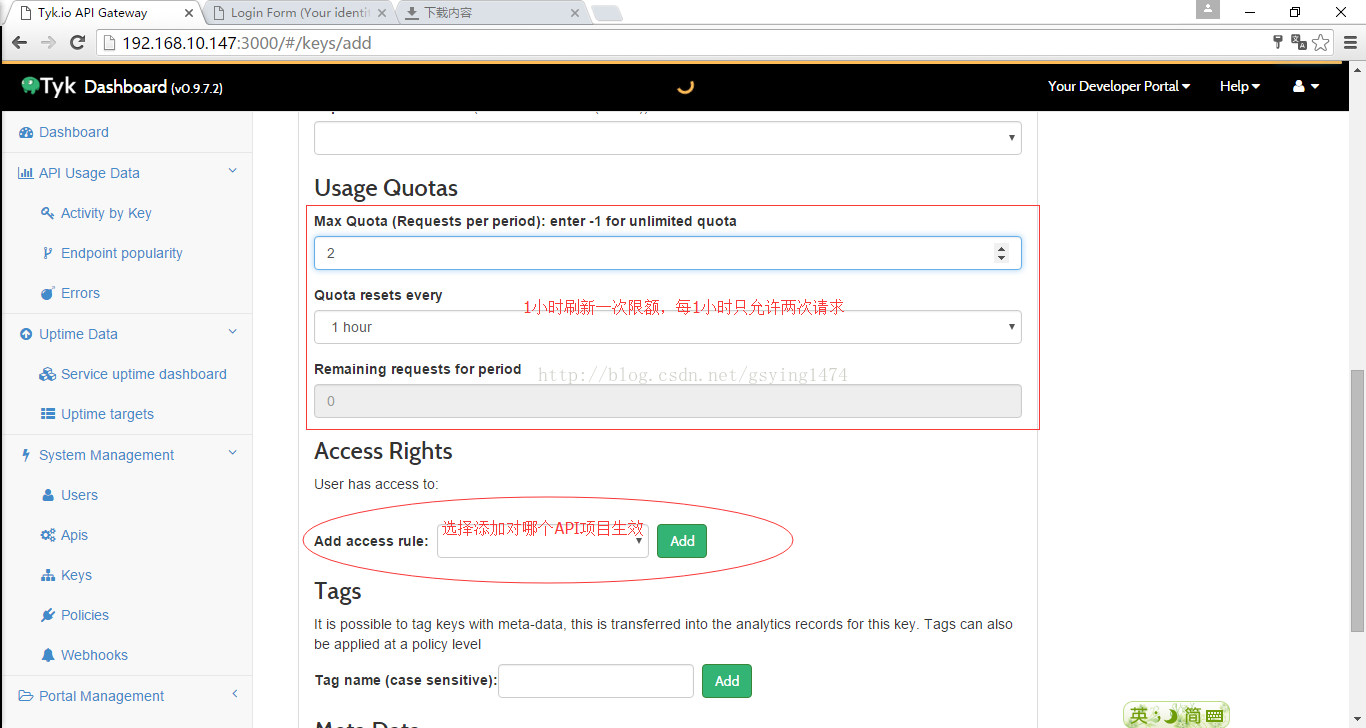
Task: Bookmark this page with the star icon
Action: (1321, 42)
